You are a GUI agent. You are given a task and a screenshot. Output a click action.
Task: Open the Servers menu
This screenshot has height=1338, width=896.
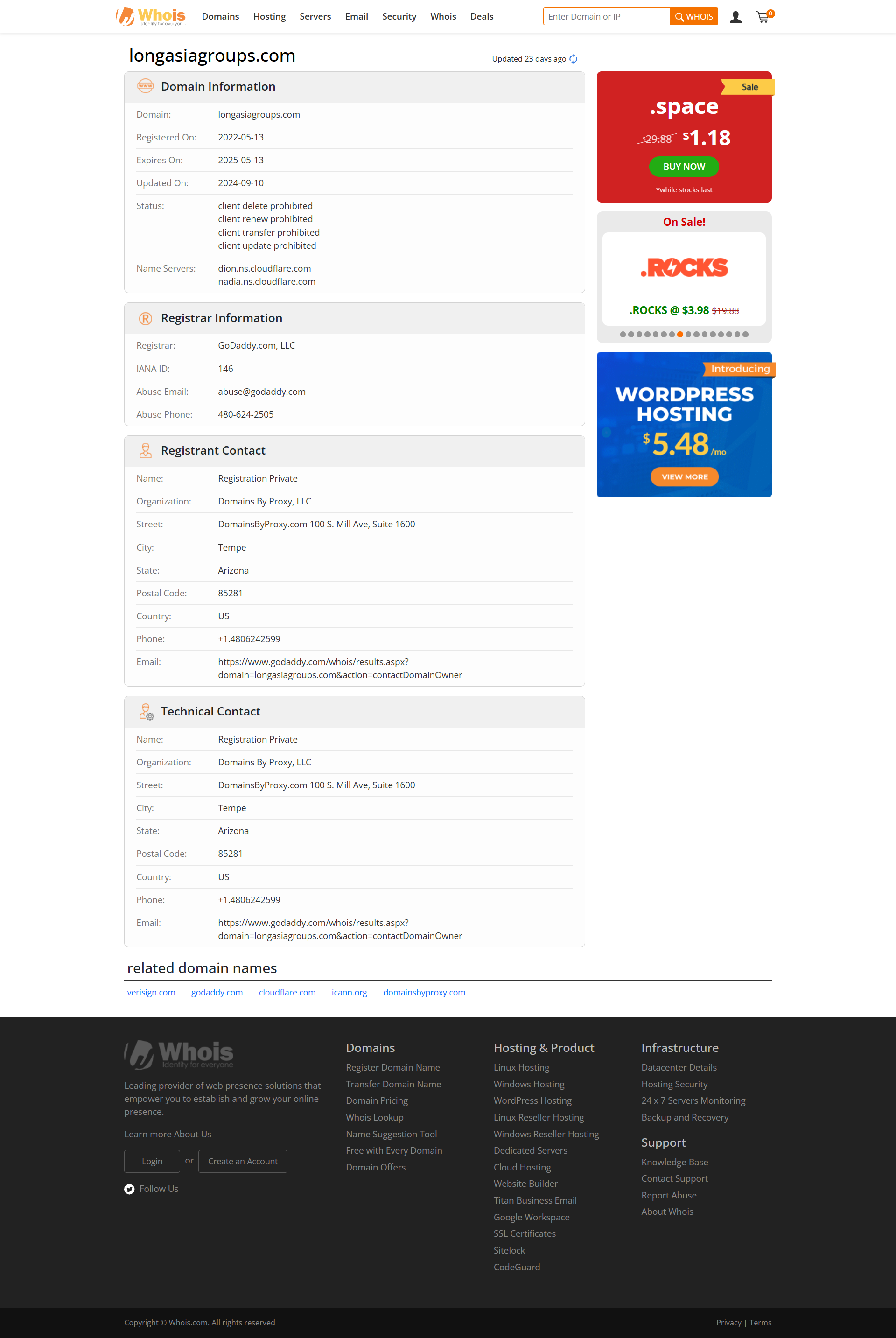pos(315,17)
